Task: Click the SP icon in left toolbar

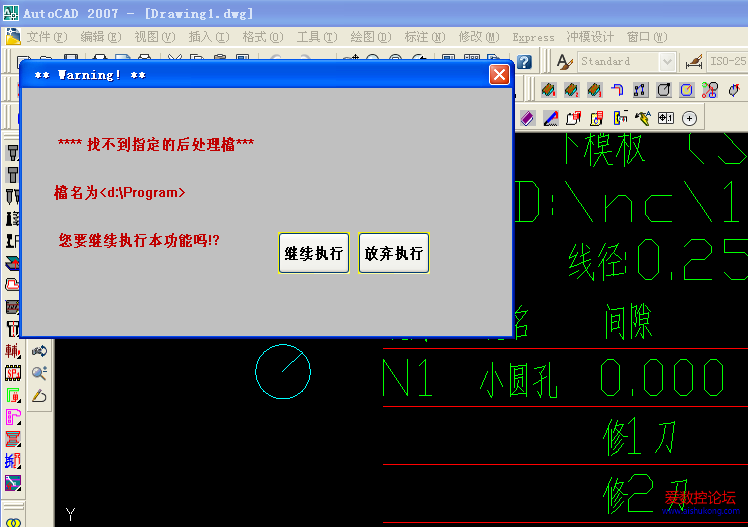Action: [x=12, y=373]
